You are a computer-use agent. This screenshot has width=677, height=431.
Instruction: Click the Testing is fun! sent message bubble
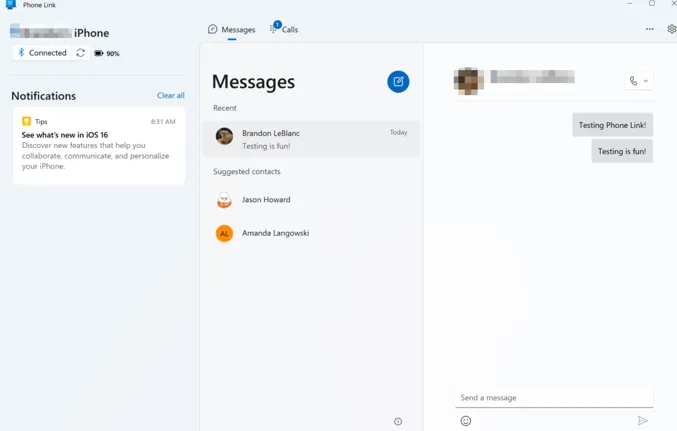click(x=622, y=151)
